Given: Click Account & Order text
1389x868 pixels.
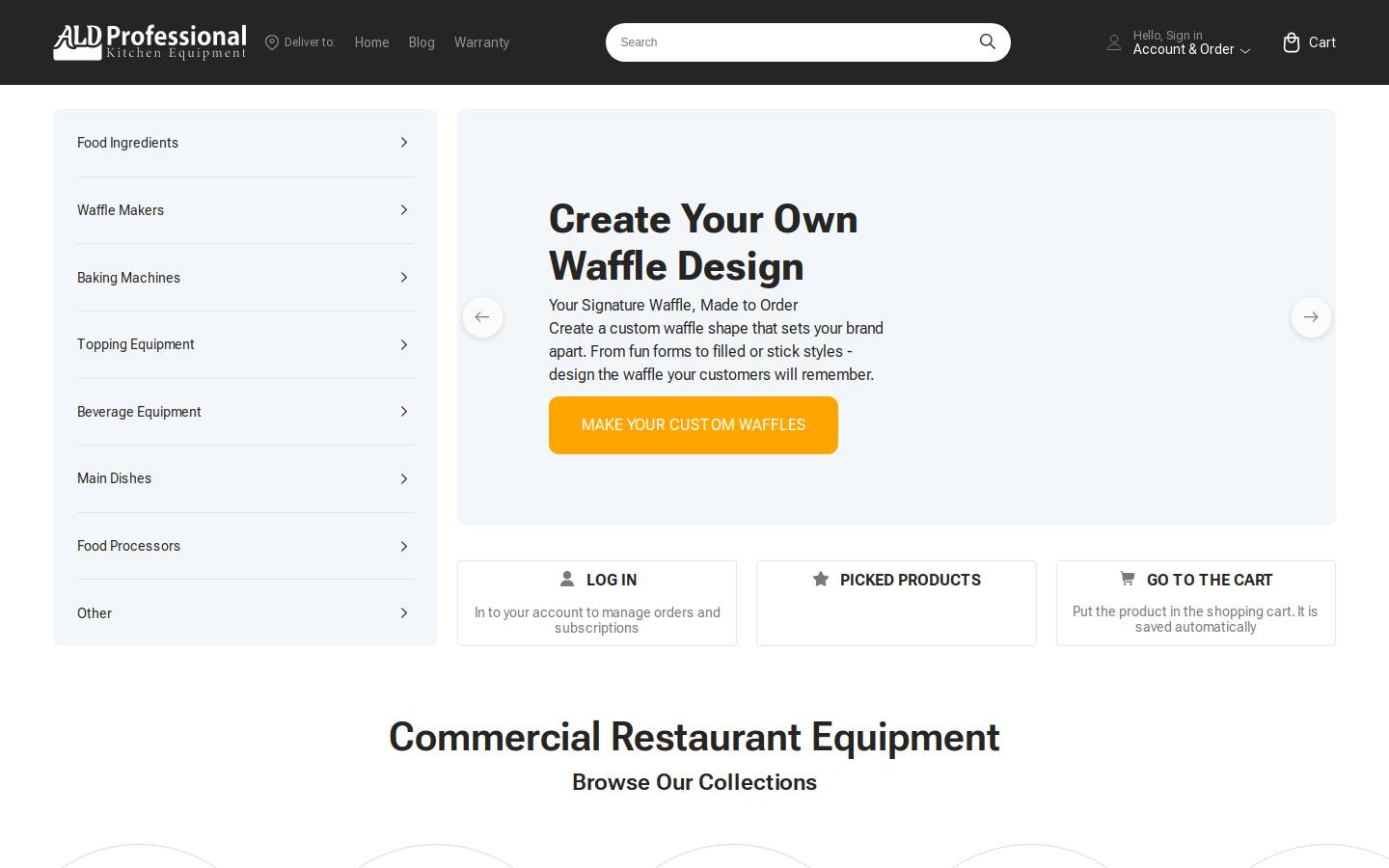Looking at the screenshot, I should 1184,50.
